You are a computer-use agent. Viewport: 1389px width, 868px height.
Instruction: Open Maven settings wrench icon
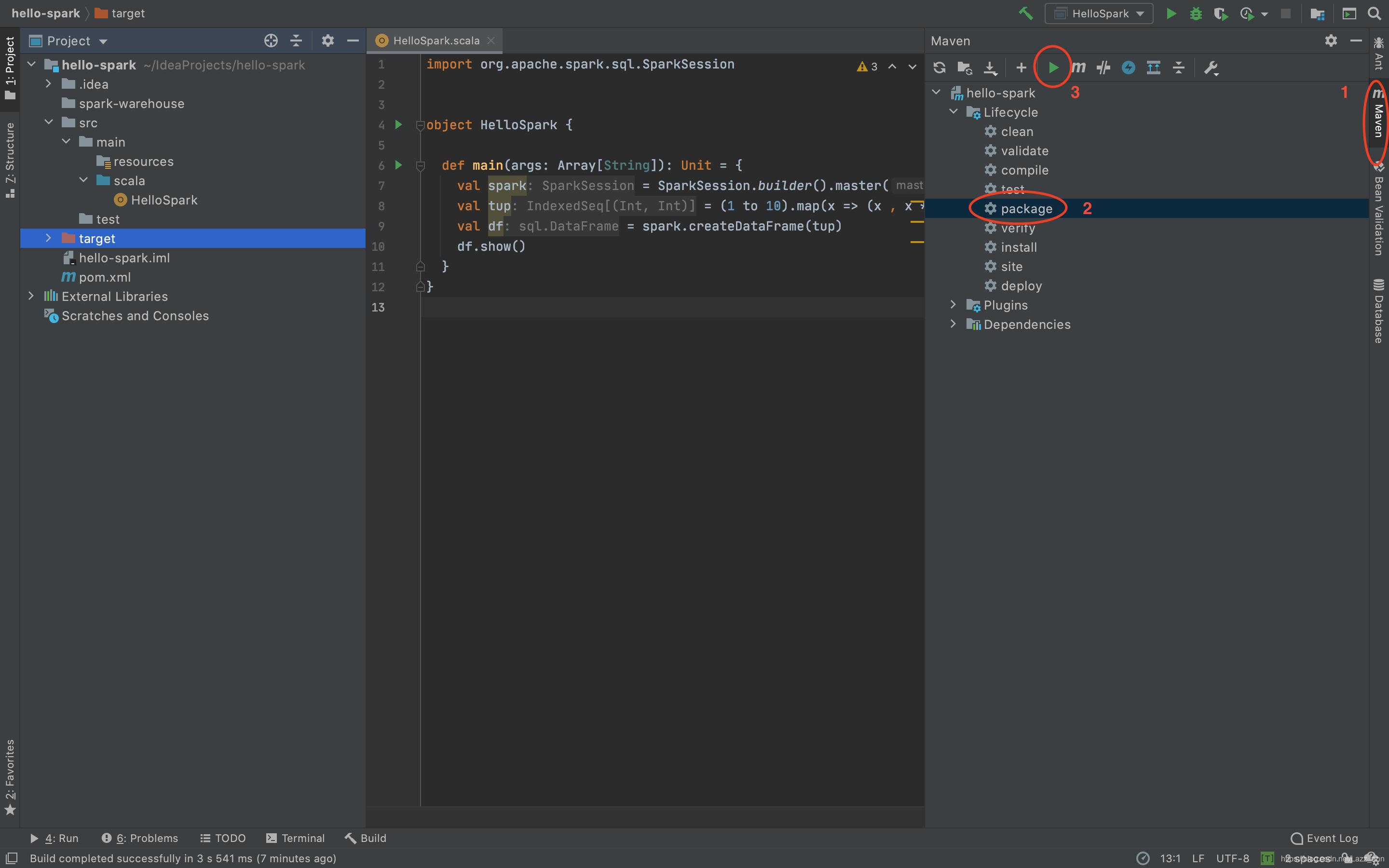1211,68
